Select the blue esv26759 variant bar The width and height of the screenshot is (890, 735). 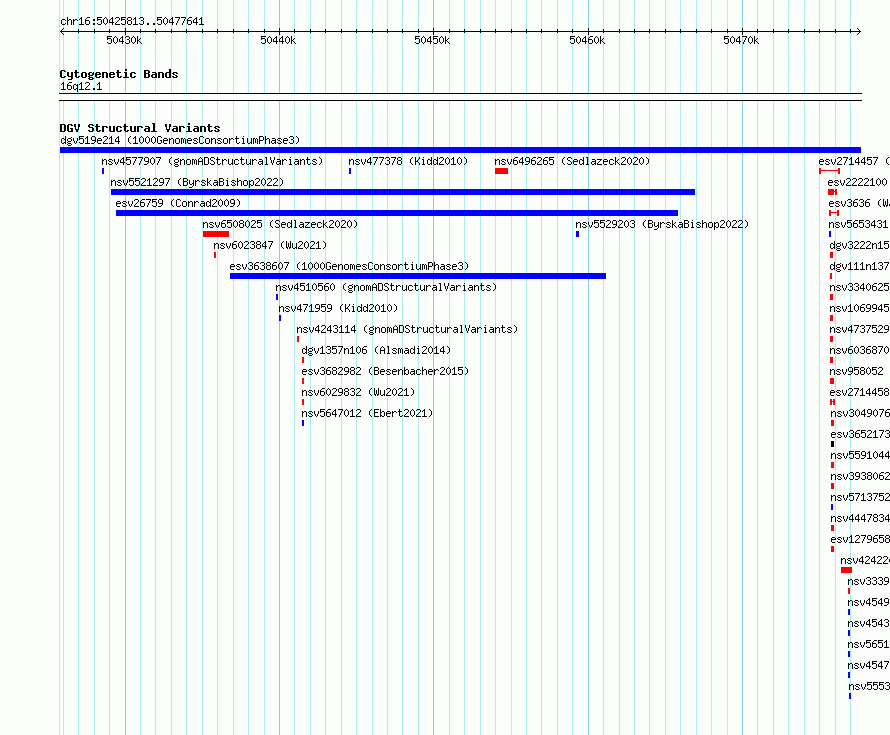click(x=397, y=213)
